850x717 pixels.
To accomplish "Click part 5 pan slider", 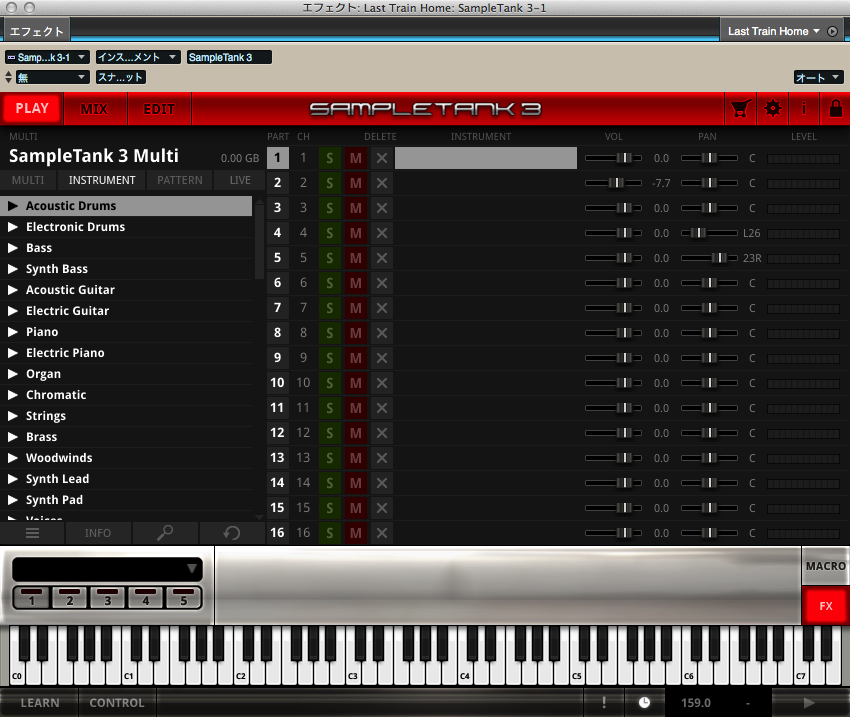I will tap(709, 258).
